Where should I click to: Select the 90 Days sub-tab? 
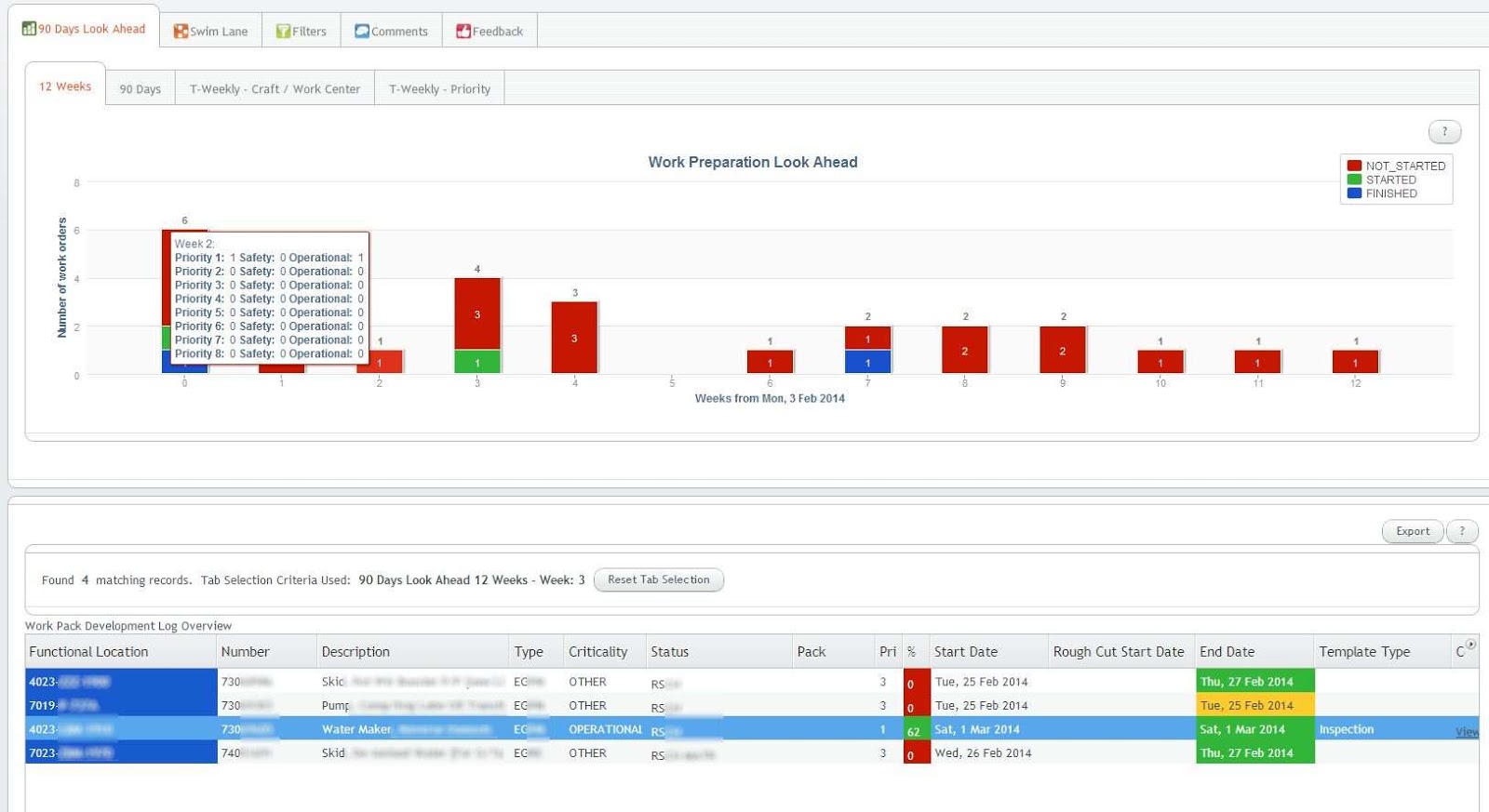pyautogui.click(x=141, y=89)
